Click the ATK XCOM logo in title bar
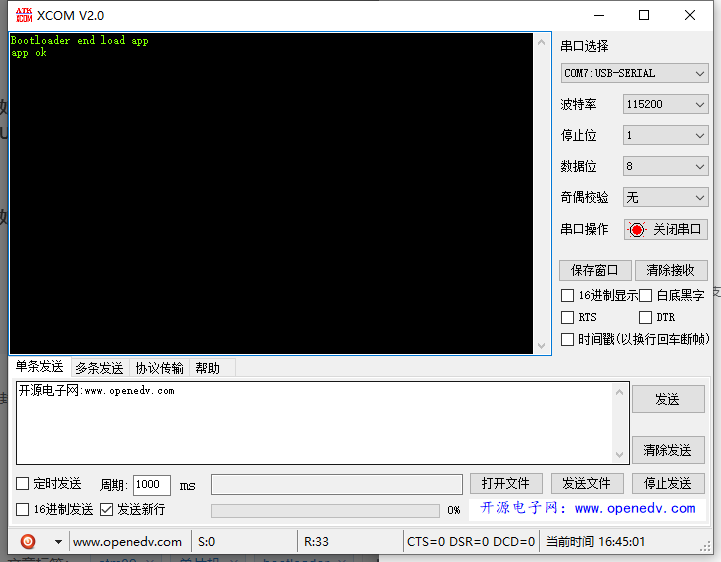This screenshot has height=562, width=721. [x=24, y=15]
